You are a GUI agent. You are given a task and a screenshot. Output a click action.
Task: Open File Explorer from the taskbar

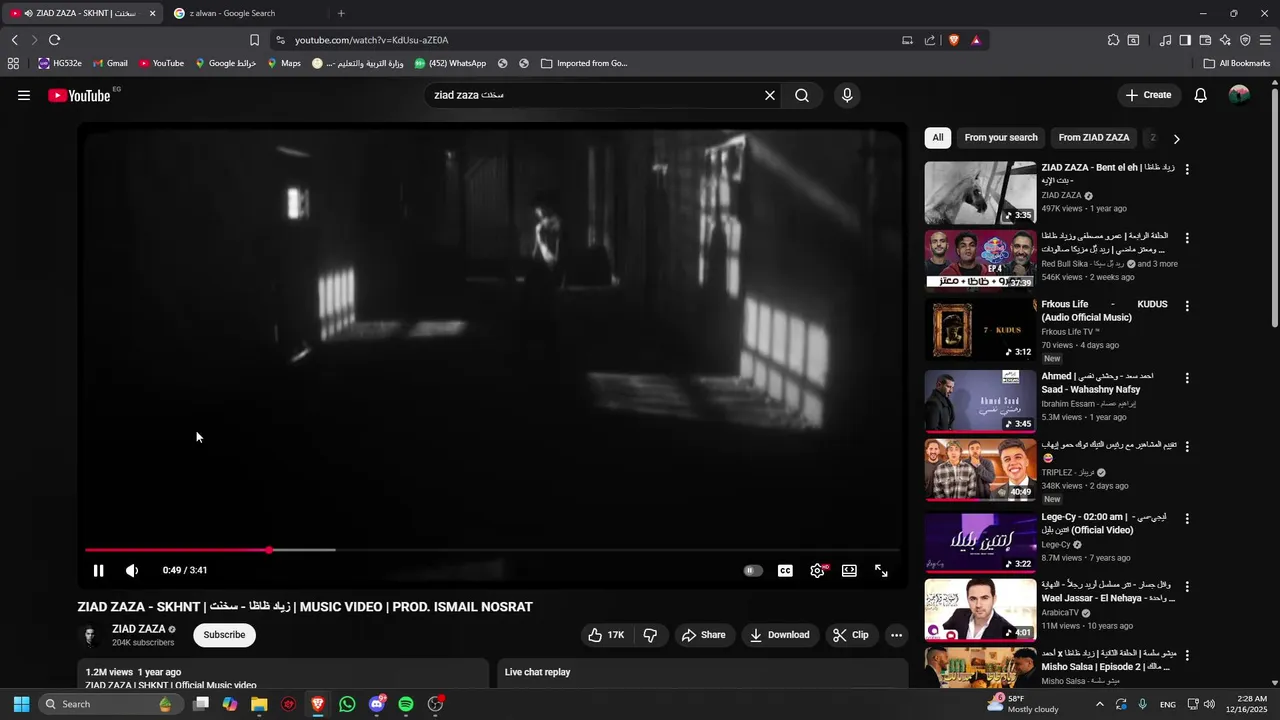[x=259, y=704]
